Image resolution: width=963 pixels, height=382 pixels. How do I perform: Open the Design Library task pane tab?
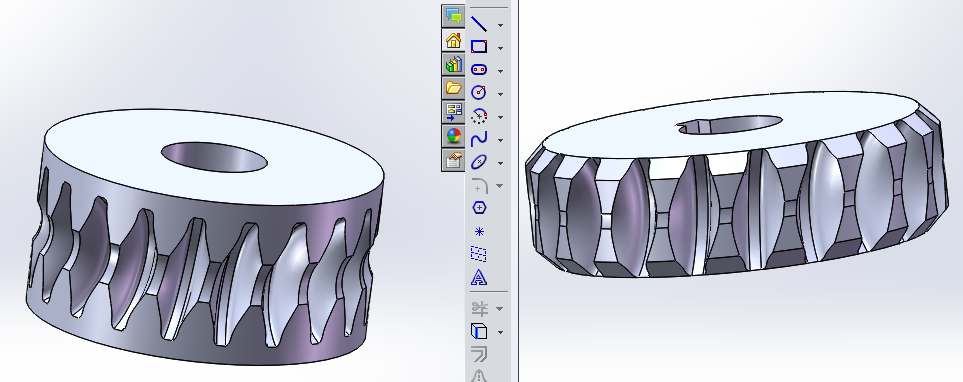click(453, 64)
